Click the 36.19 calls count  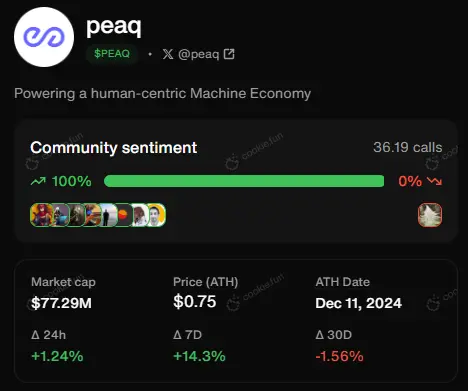(x=408, y=147)
